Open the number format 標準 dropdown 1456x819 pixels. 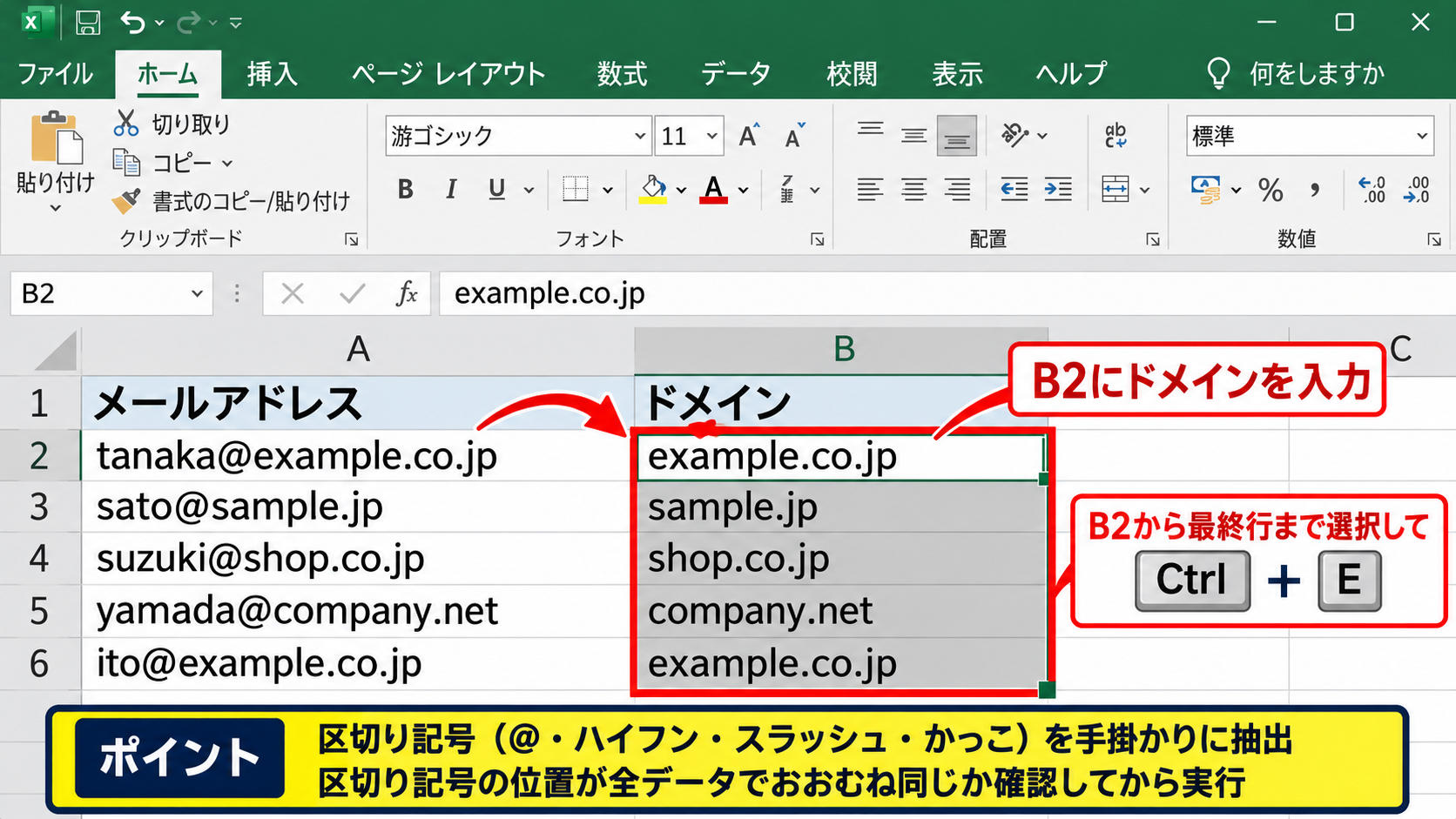pyautogui.click(x=1422, y=136)
